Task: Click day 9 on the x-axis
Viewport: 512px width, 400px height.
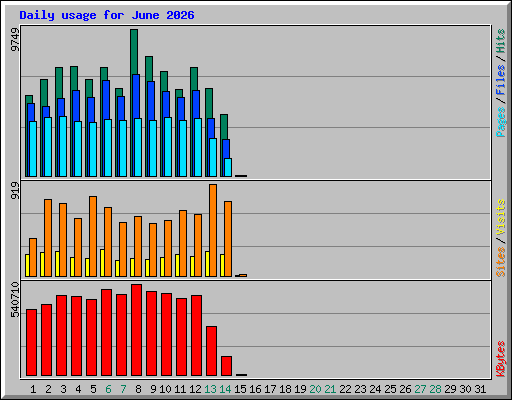Action: [x=153, y=389]
